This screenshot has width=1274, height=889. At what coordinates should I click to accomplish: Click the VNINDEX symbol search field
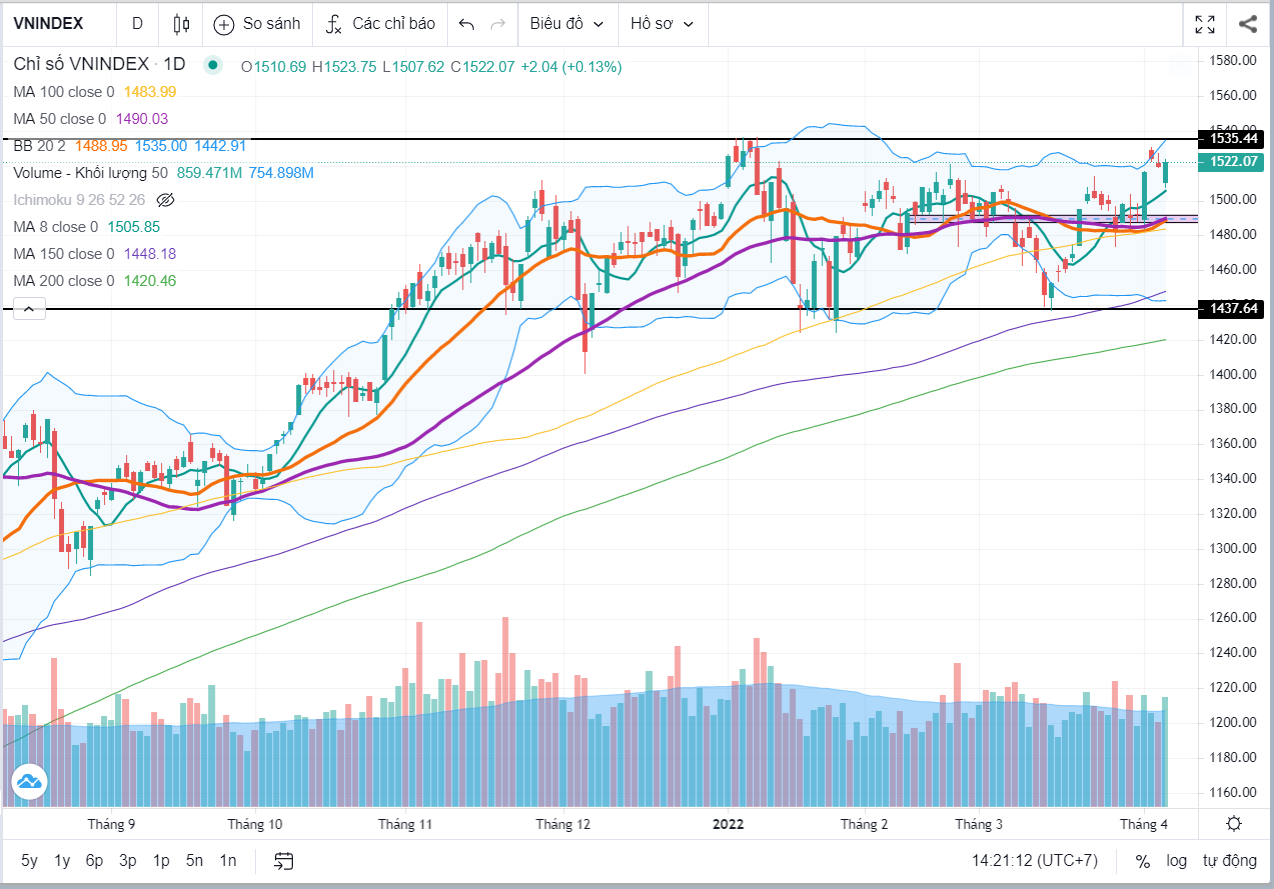coord(48,24)
